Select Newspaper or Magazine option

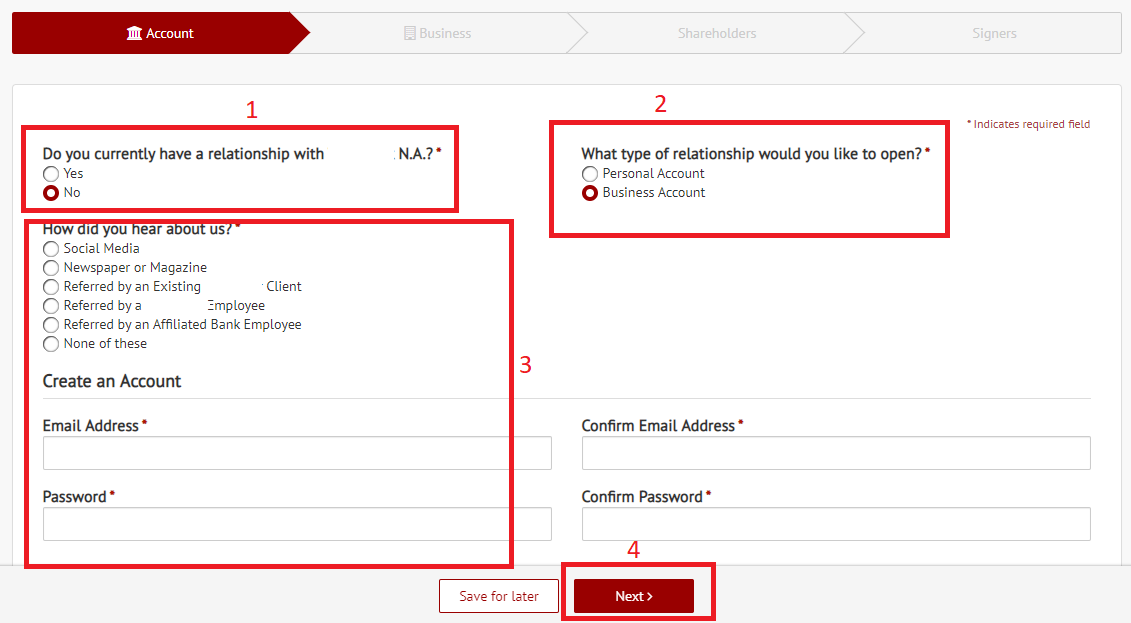click(x=51, y=267)
